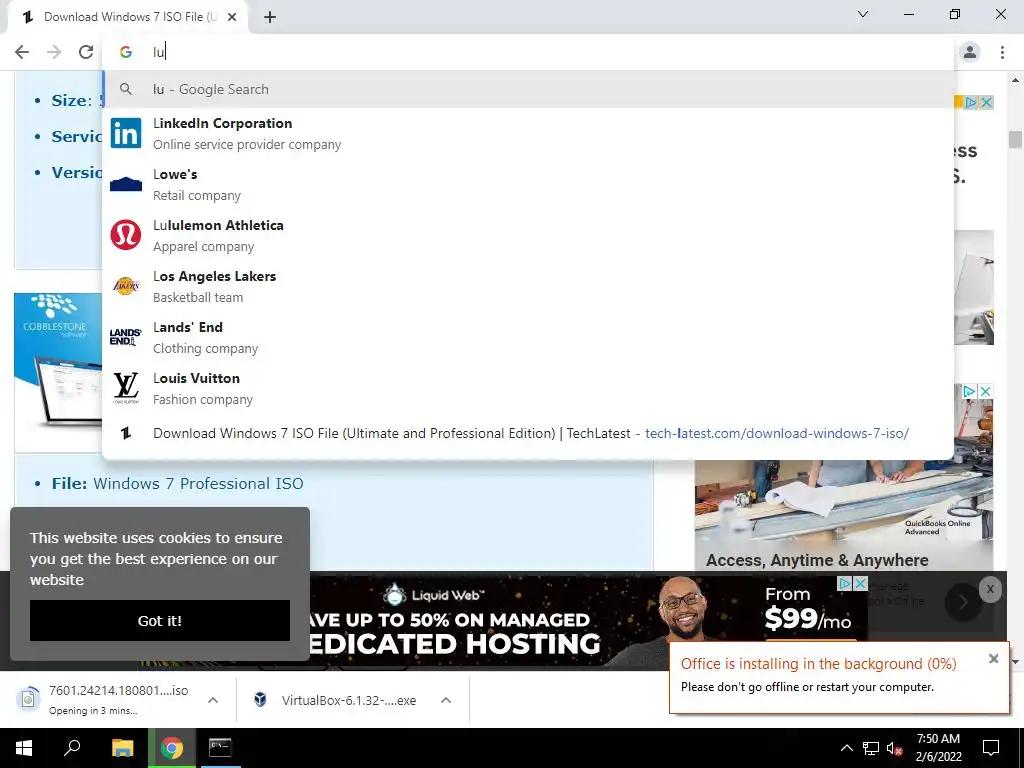Open the network status tray icon

click(x=871, y=748)
